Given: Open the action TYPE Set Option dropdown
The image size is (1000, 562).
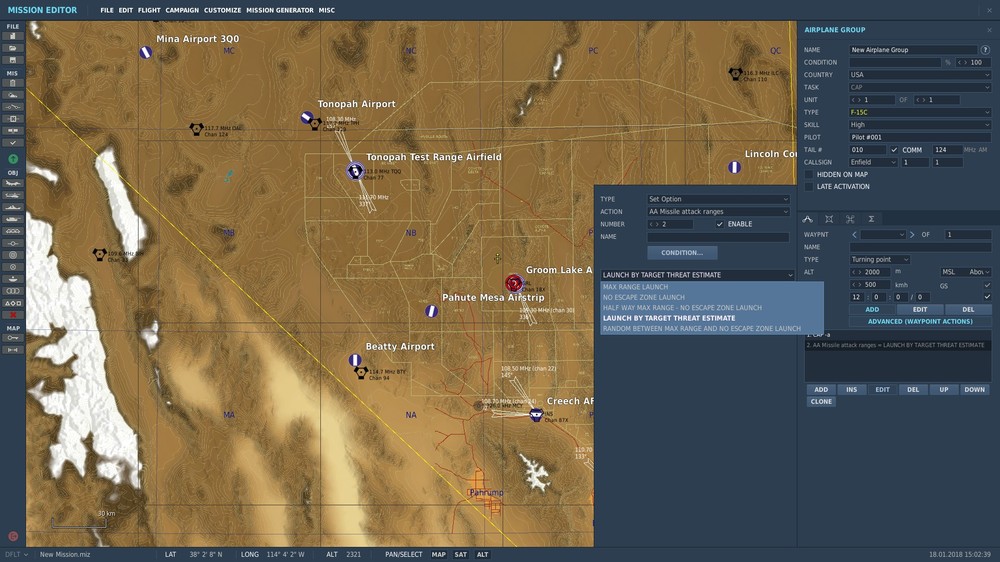Looking at the screenshot, I should tap(718, 199).
